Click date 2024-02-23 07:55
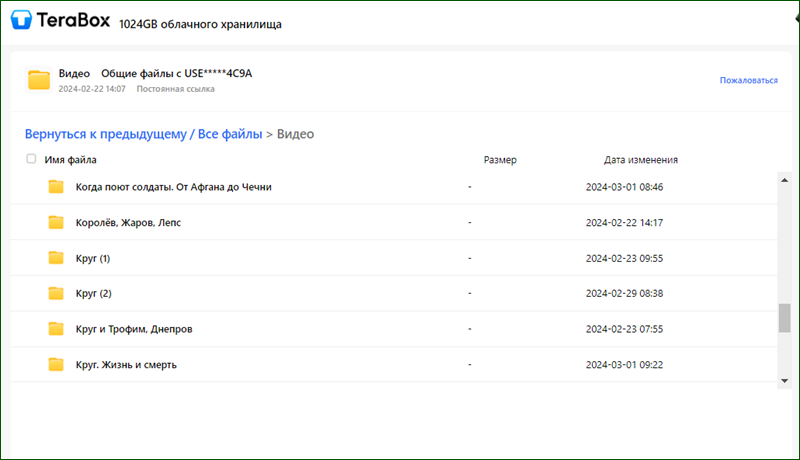 tap(624, 329)
